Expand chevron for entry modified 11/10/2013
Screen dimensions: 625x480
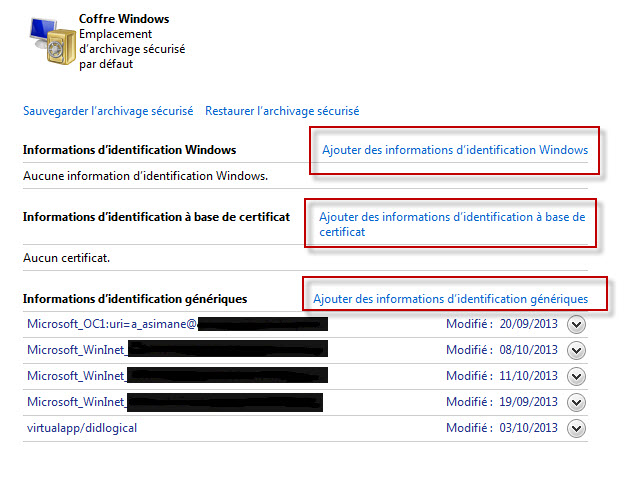(576, 376)
